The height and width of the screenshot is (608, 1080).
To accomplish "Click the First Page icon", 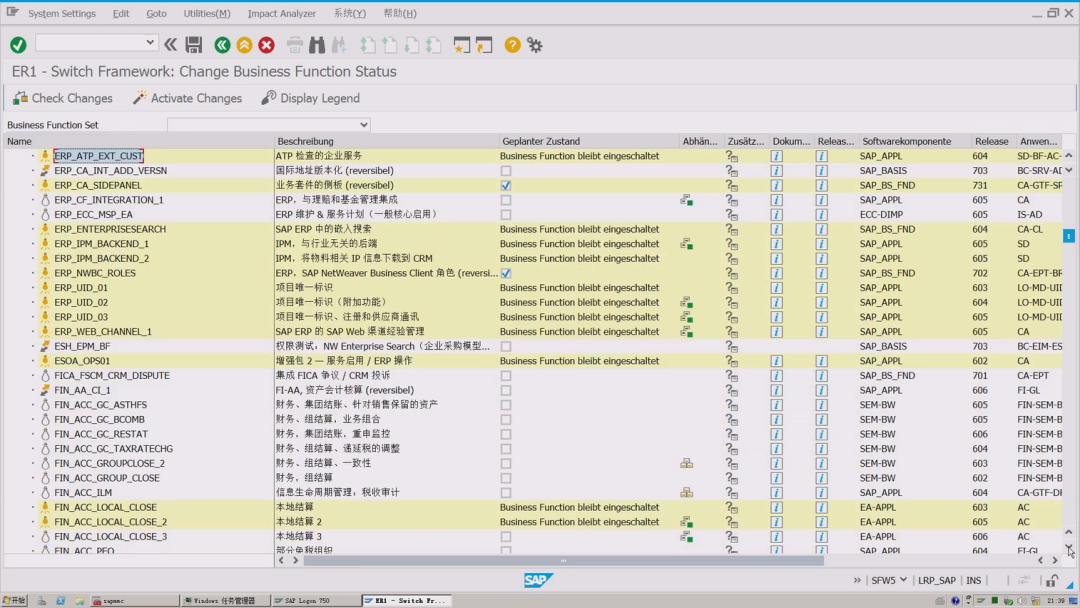I will 368,45.
